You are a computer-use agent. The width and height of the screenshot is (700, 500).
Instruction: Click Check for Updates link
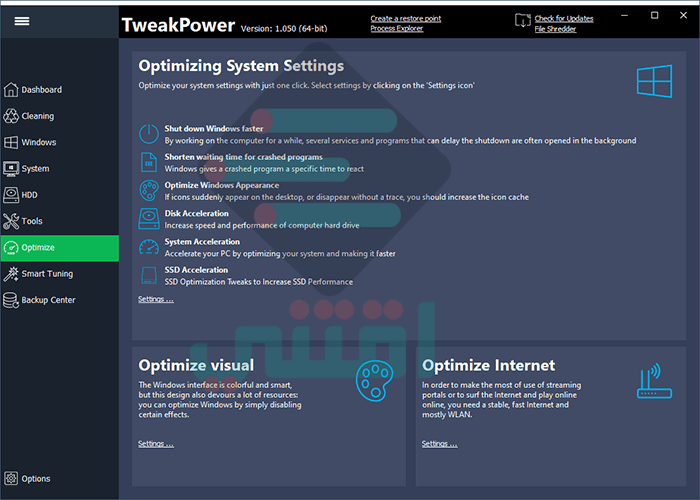coord(564,18)
